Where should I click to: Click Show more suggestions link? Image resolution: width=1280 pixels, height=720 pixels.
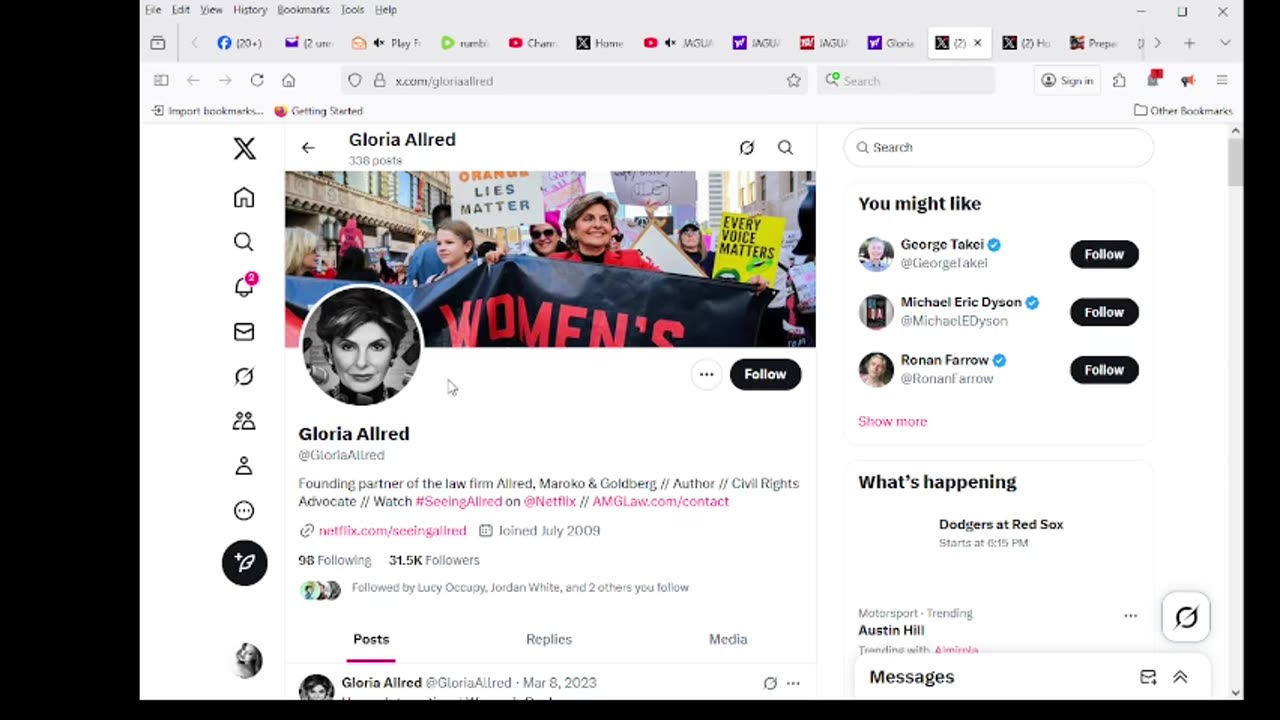pyautogui.click(x=892, y=421)
